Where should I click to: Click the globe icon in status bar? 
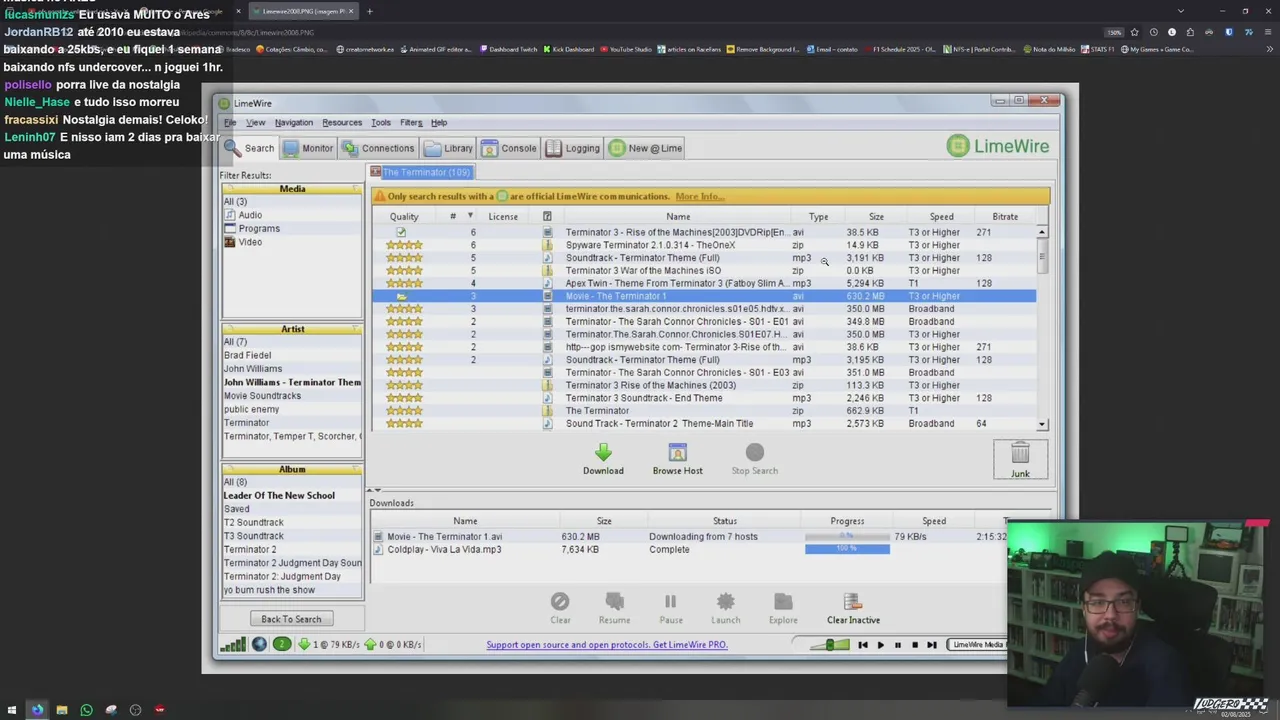pyautogui.click(x=259, y=644)
